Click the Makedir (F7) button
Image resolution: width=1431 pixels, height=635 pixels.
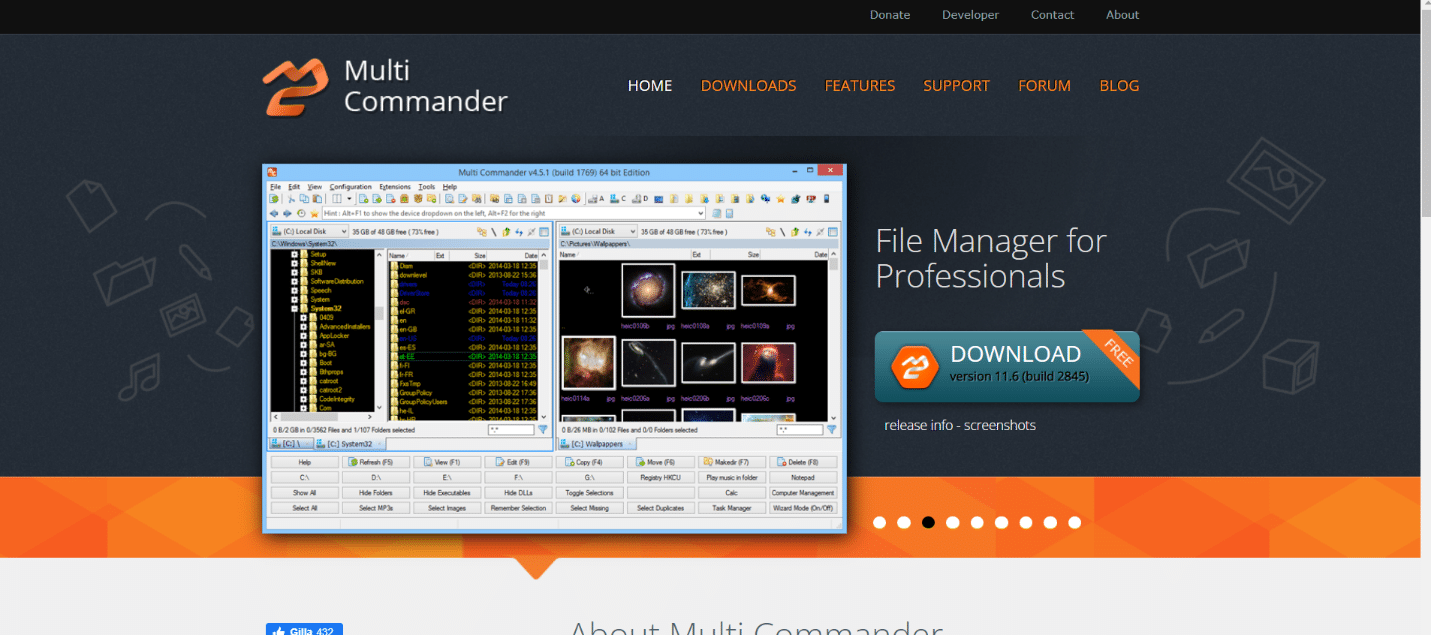point(732,462)
